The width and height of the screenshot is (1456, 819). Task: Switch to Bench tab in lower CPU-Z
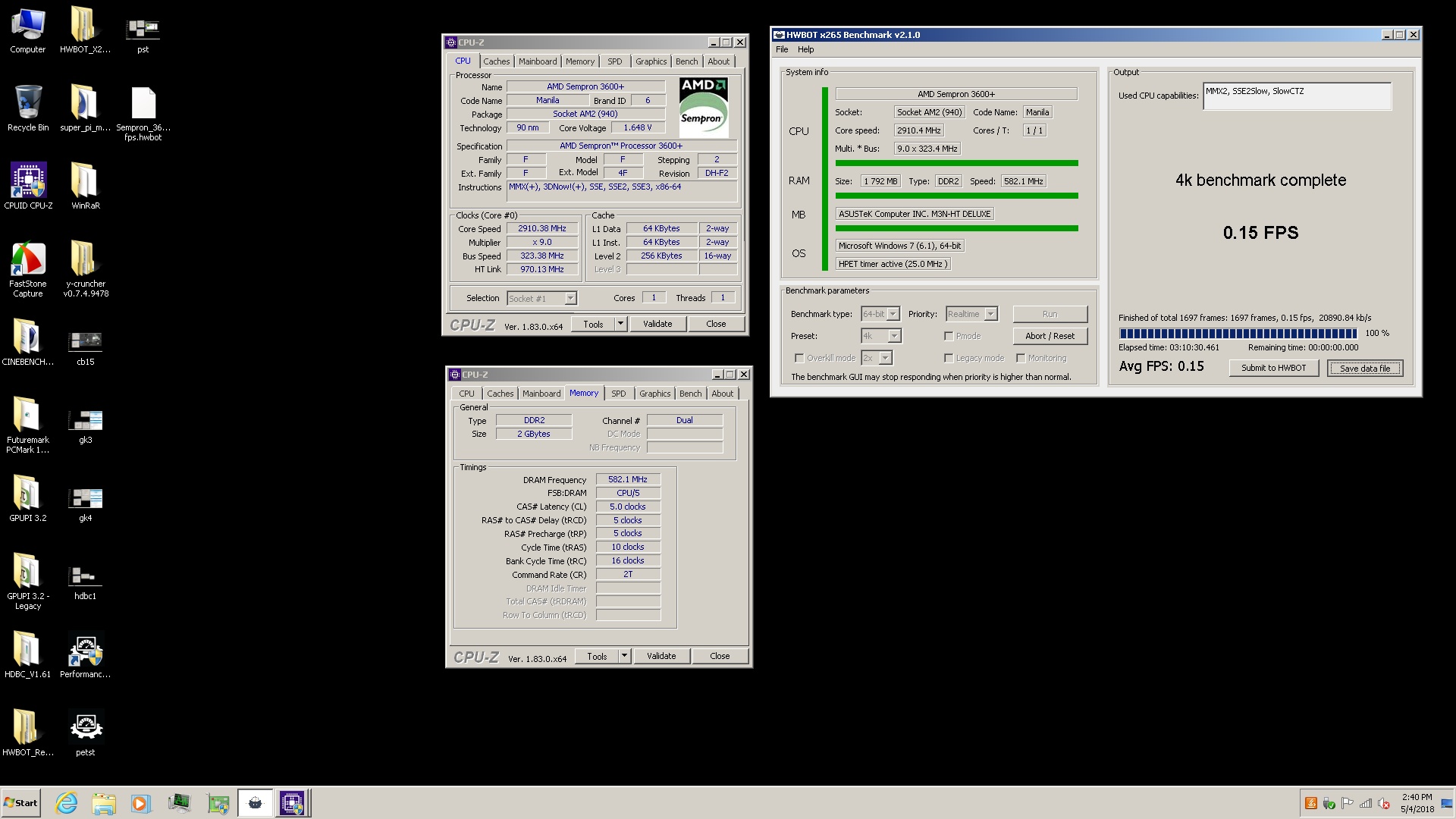(x=690, y=394)
